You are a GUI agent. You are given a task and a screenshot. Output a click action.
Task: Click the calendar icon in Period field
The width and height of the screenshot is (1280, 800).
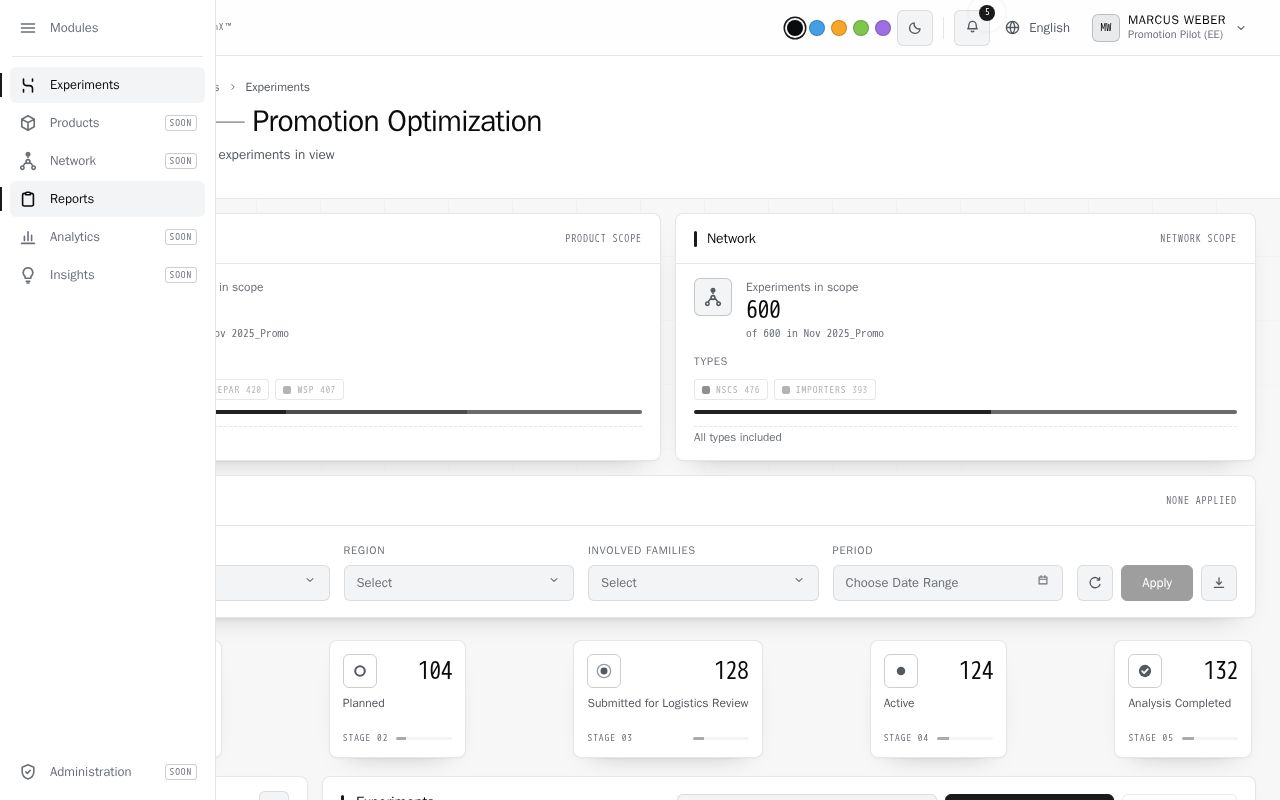point(1043,581)
